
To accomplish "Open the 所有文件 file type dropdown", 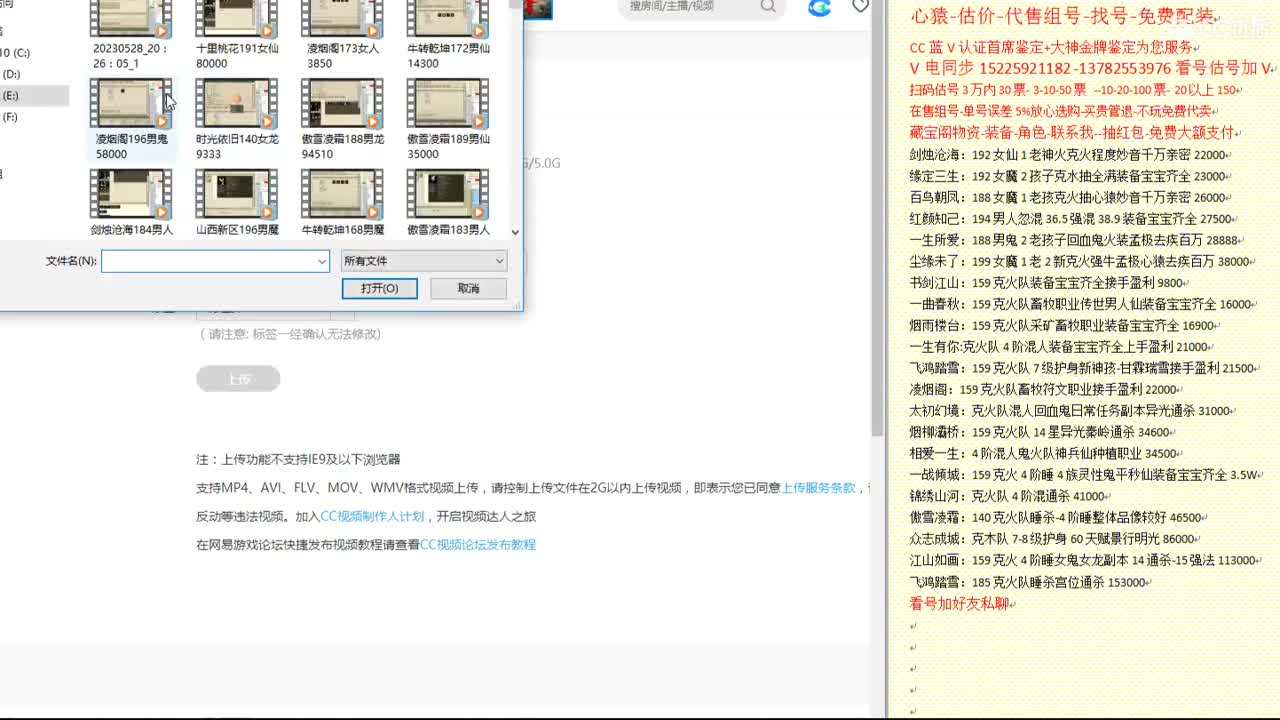I will point(425,260).
